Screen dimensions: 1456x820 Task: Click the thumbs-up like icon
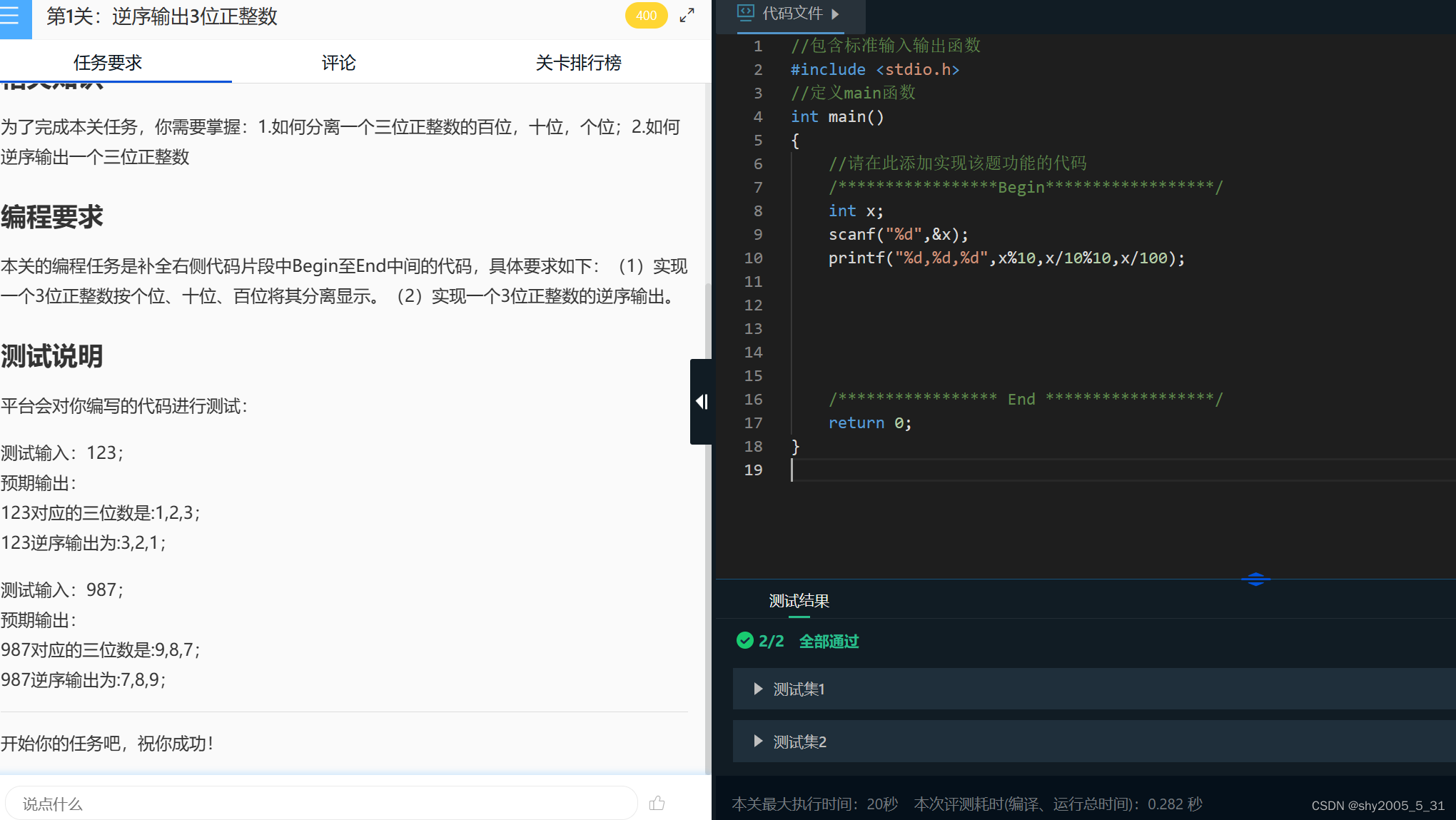click(x=657, y=804)
